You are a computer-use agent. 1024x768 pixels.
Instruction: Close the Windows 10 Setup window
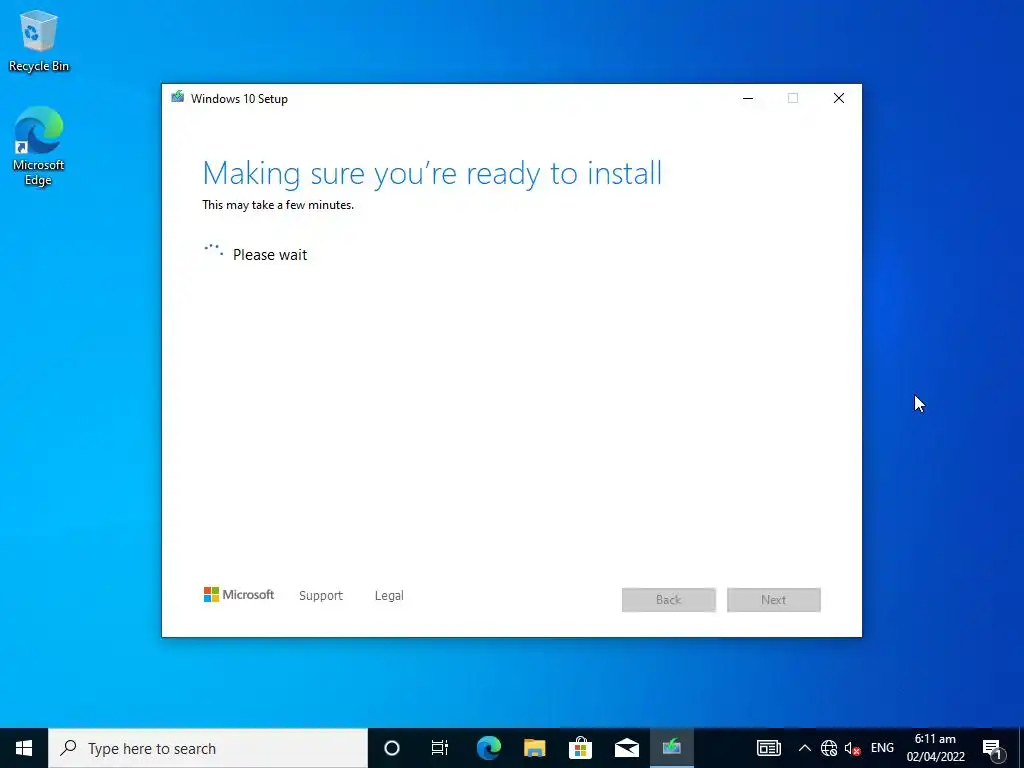839,98
